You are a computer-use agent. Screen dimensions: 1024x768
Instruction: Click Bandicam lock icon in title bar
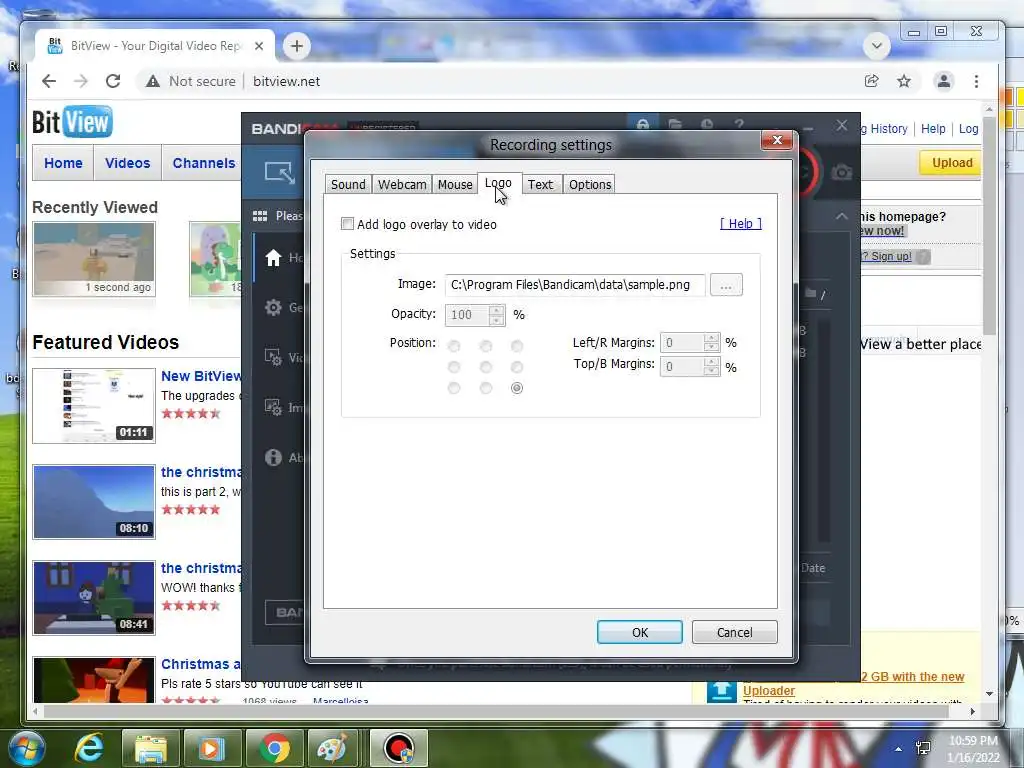pos(643,123)
